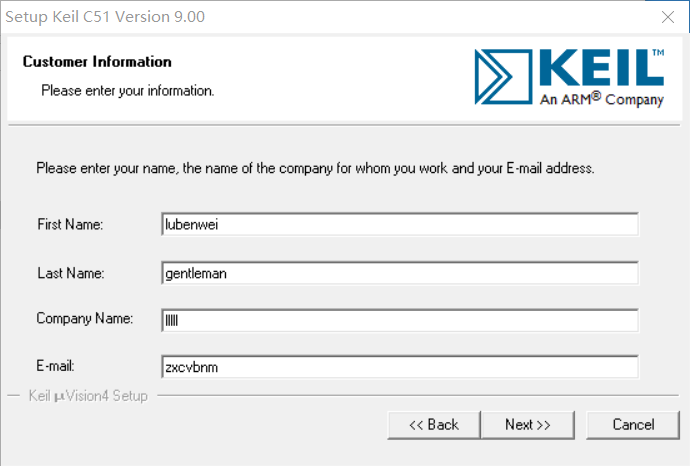Proceed with the Next >> button

(x=528, y=425)
